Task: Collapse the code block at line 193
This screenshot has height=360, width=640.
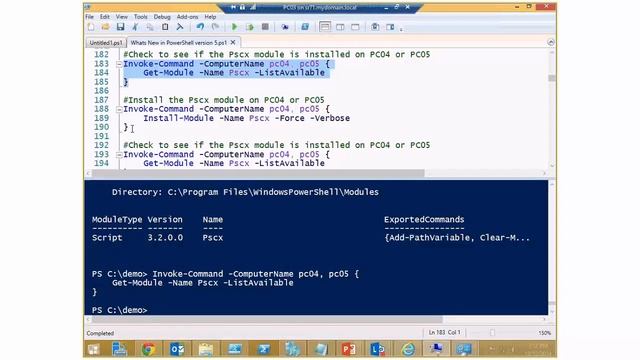Action: 119,155
